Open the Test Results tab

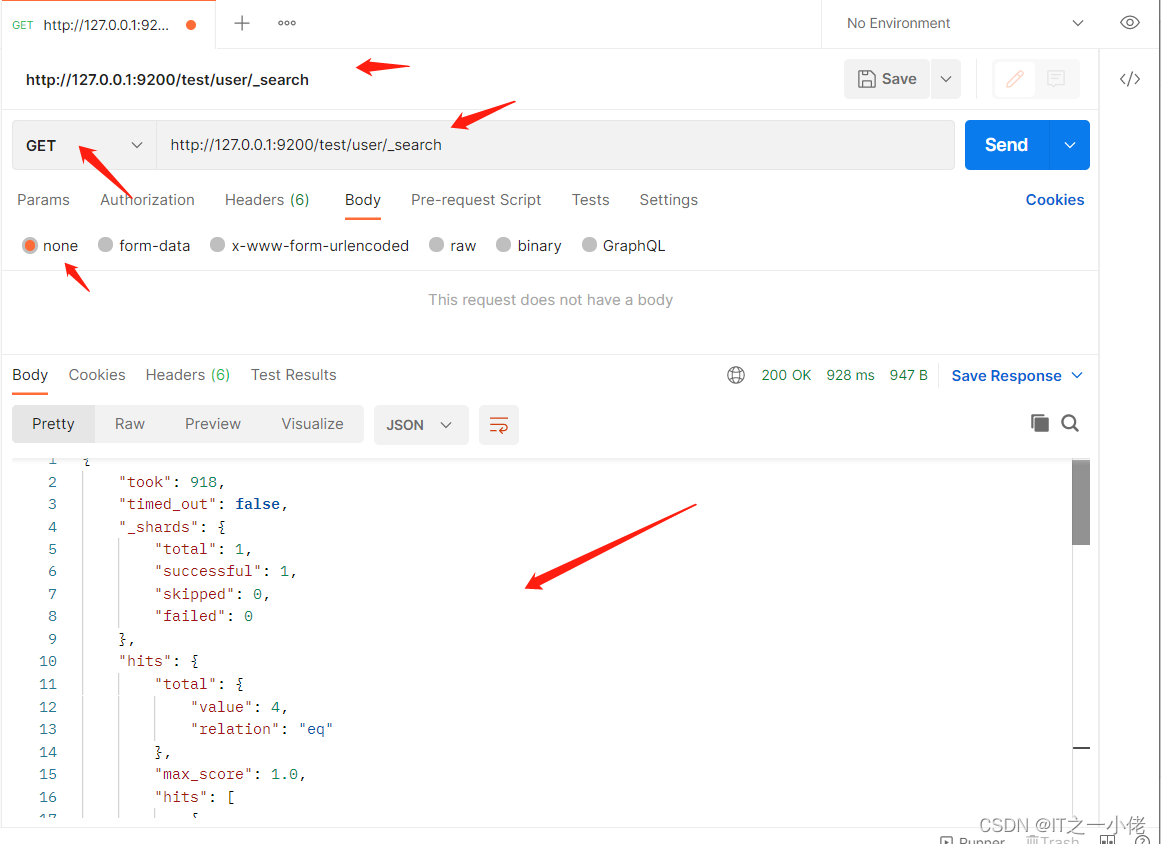293,375
